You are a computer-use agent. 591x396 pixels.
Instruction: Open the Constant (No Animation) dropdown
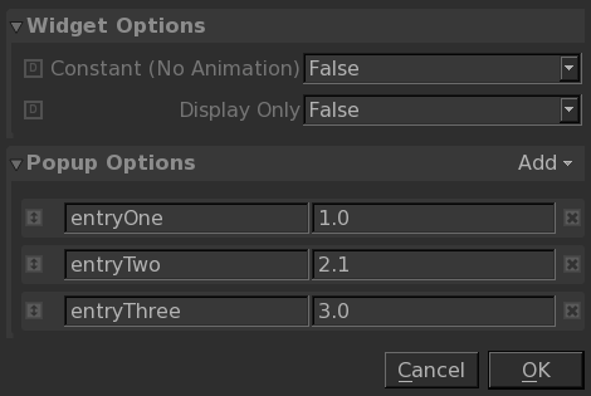coord(442,69)
